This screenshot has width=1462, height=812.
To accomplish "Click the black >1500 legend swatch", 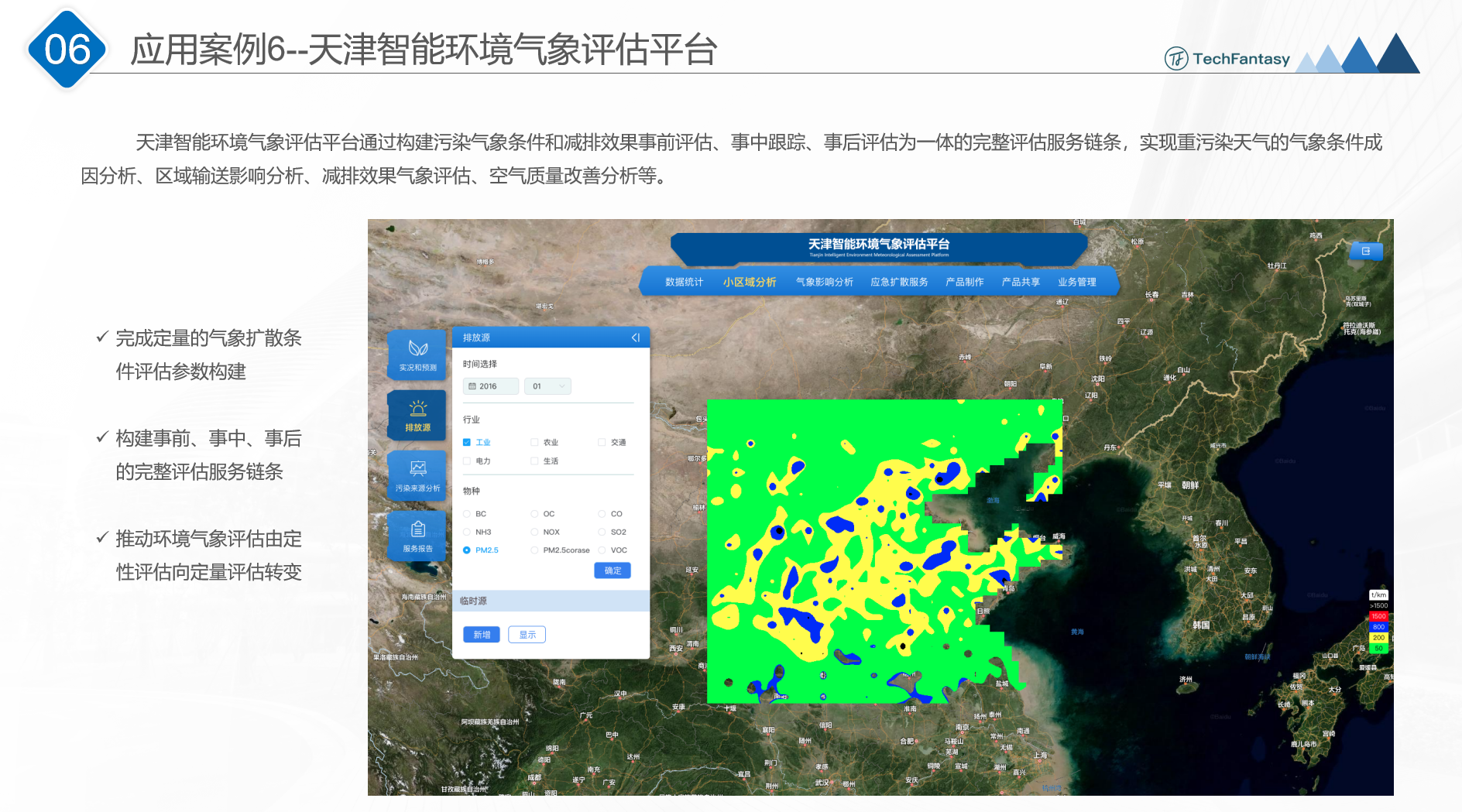I will (1378, 606).
